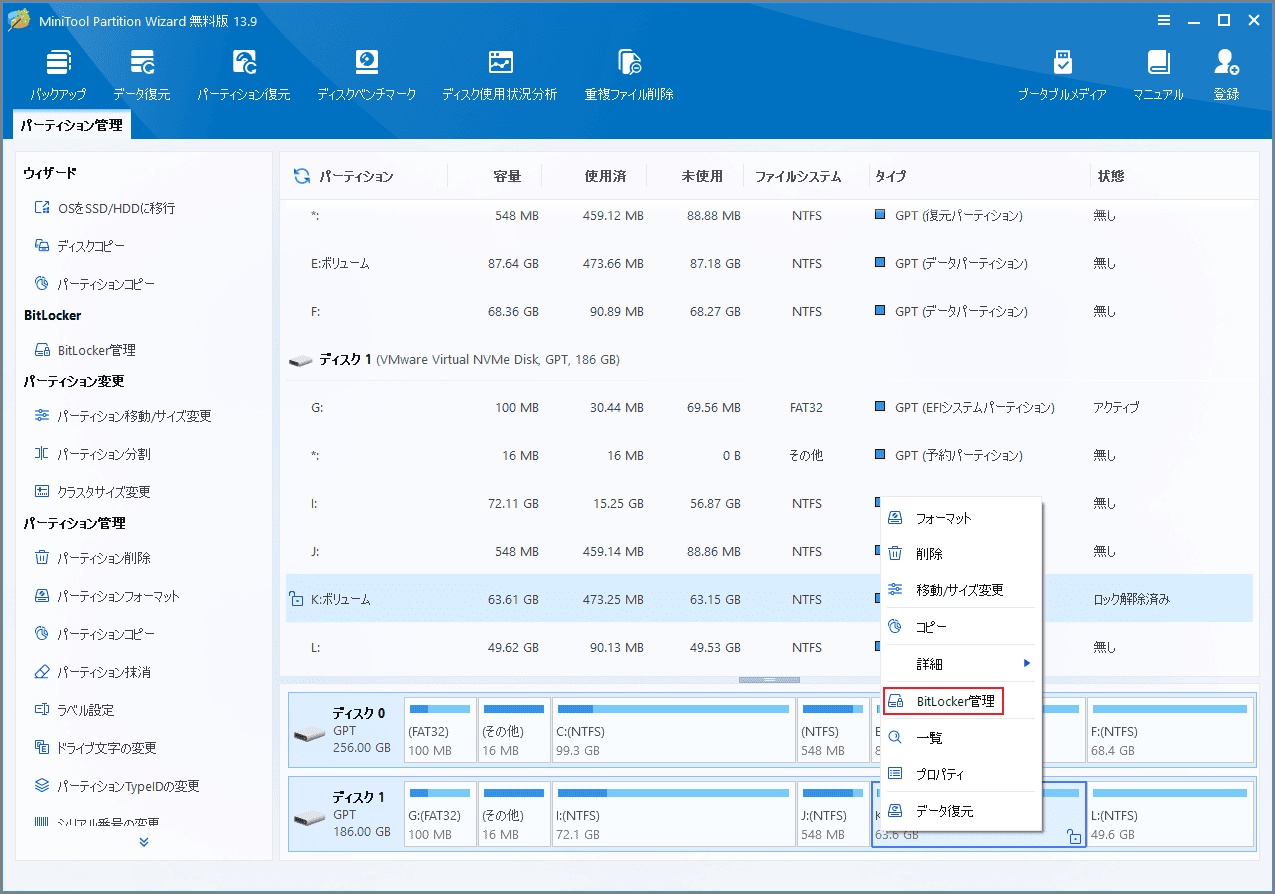This screenshot has width=1275, height=894.
Task: Open ディスクベンチマーク tool
Action: tap(367, 74)
